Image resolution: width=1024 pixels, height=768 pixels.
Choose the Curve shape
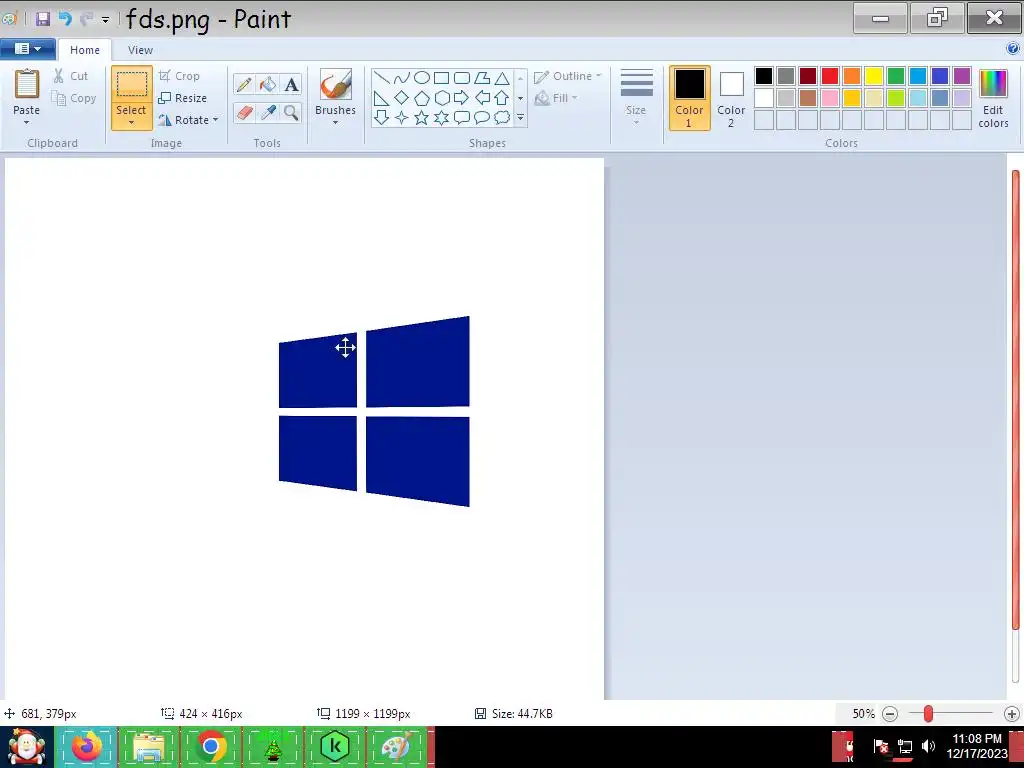(x=402, y=78)
